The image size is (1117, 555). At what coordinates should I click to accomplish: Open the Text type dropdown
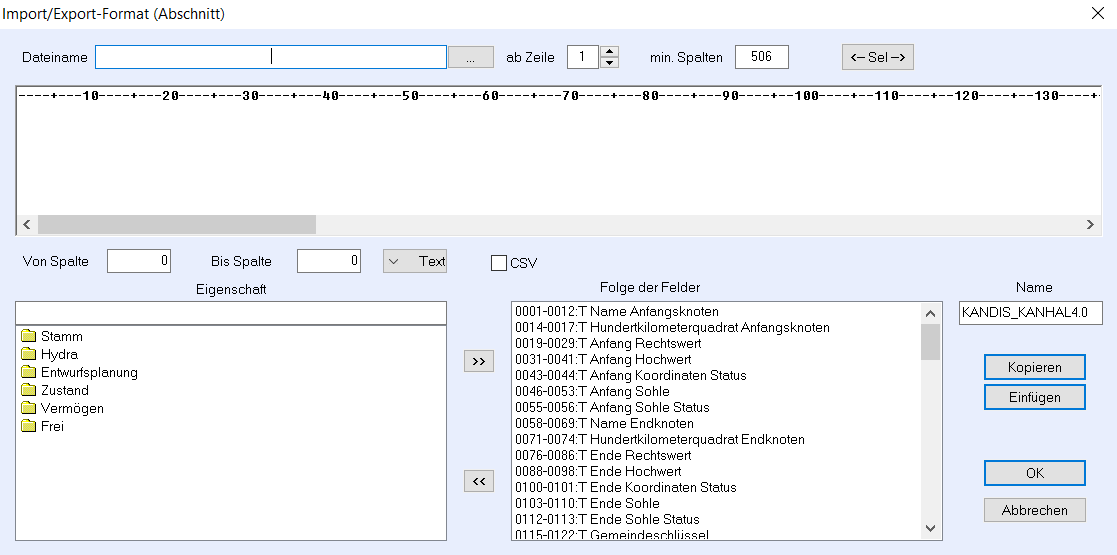(415, 261)
